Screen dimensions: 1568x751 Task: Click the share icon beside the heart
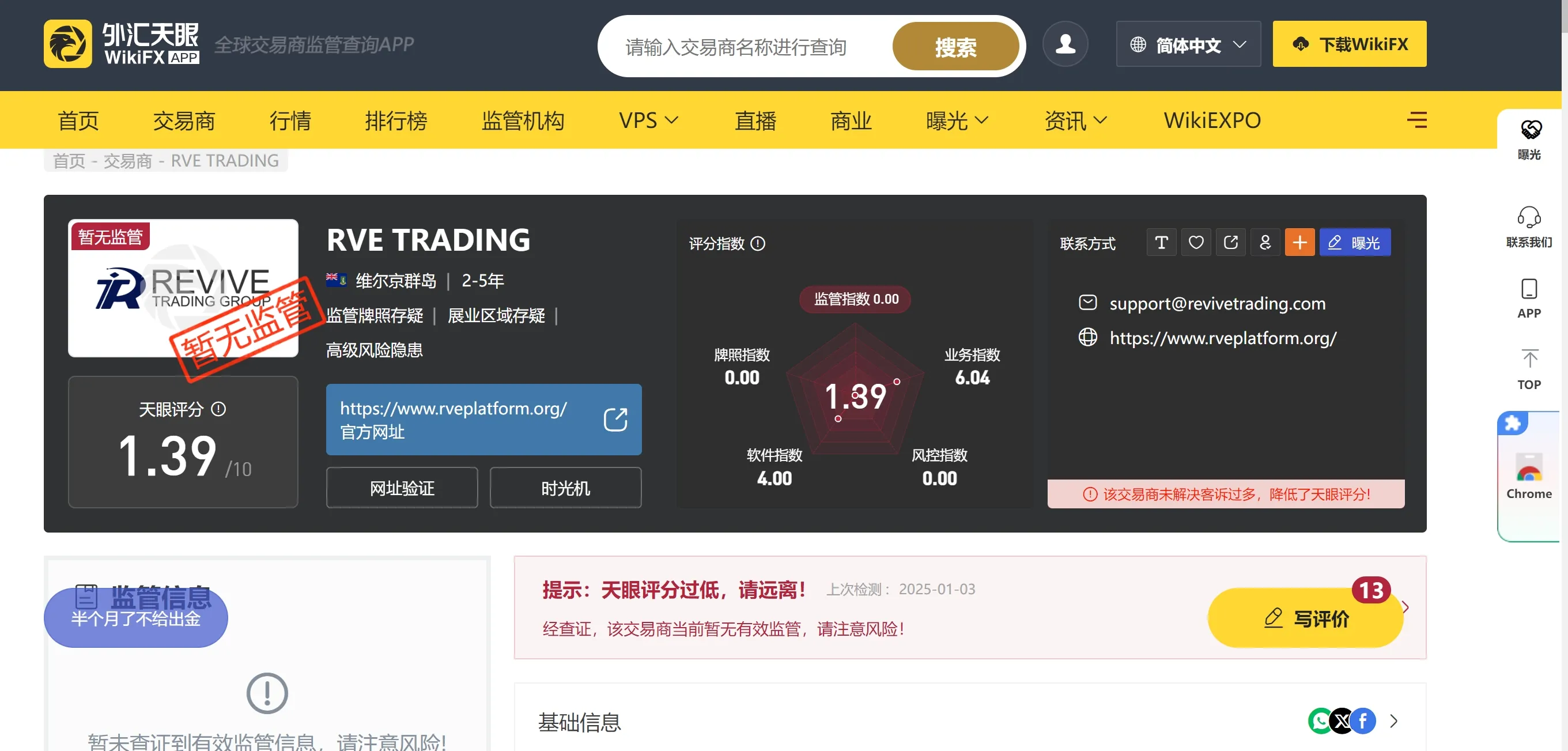[x=1230, y=243]
